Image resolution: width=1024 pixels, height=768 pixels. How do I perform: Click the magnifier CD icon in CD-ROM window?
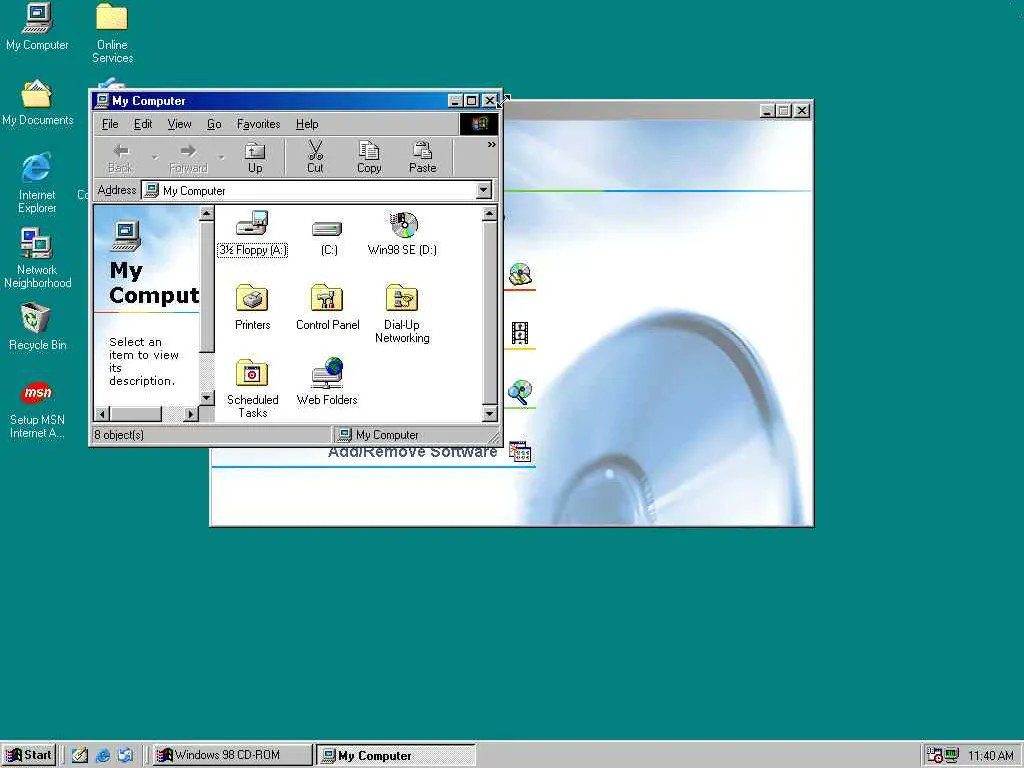[x=520, y=392]
